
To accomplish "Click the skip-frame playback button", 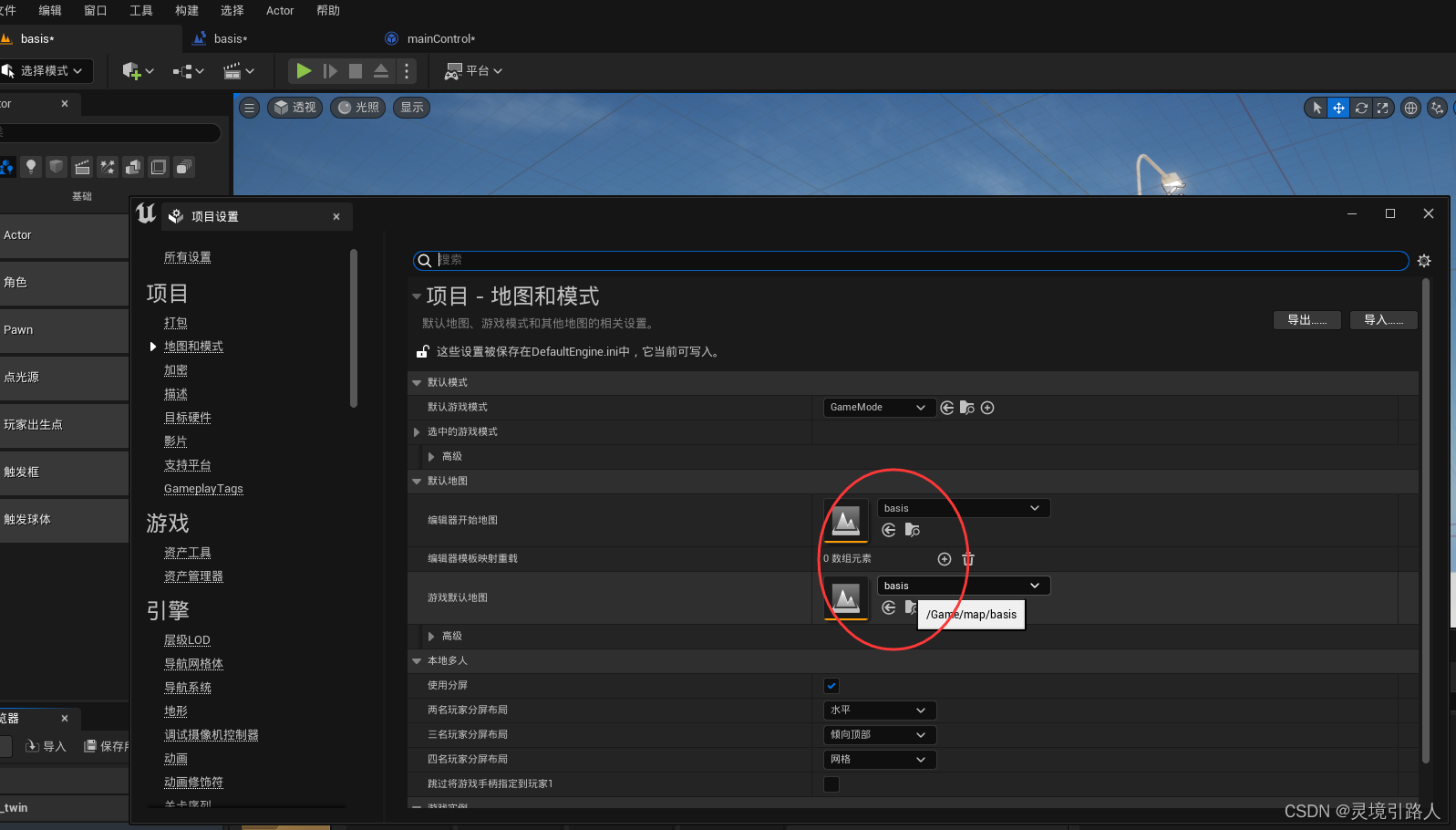I will point(330,70).
